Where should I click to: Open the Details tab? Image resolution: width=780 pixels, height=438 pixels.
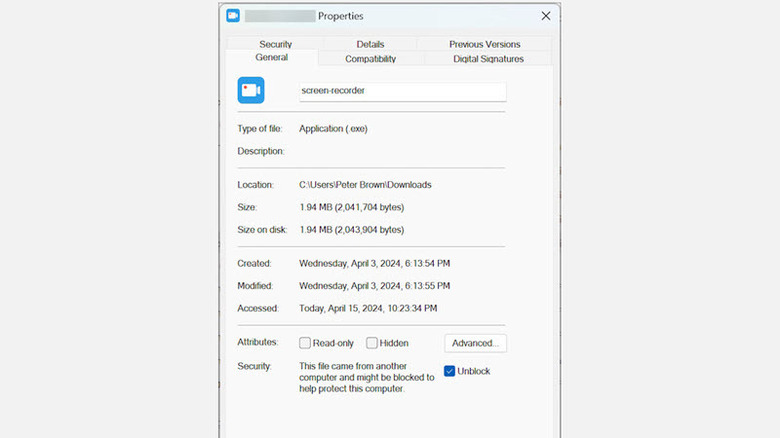coord(370,44)
